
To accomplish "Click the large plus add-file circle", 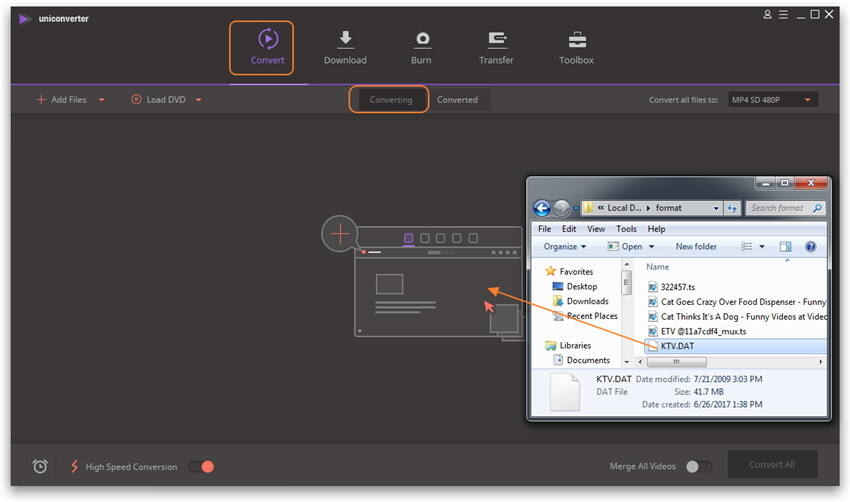I will click(x=340, y=234).
